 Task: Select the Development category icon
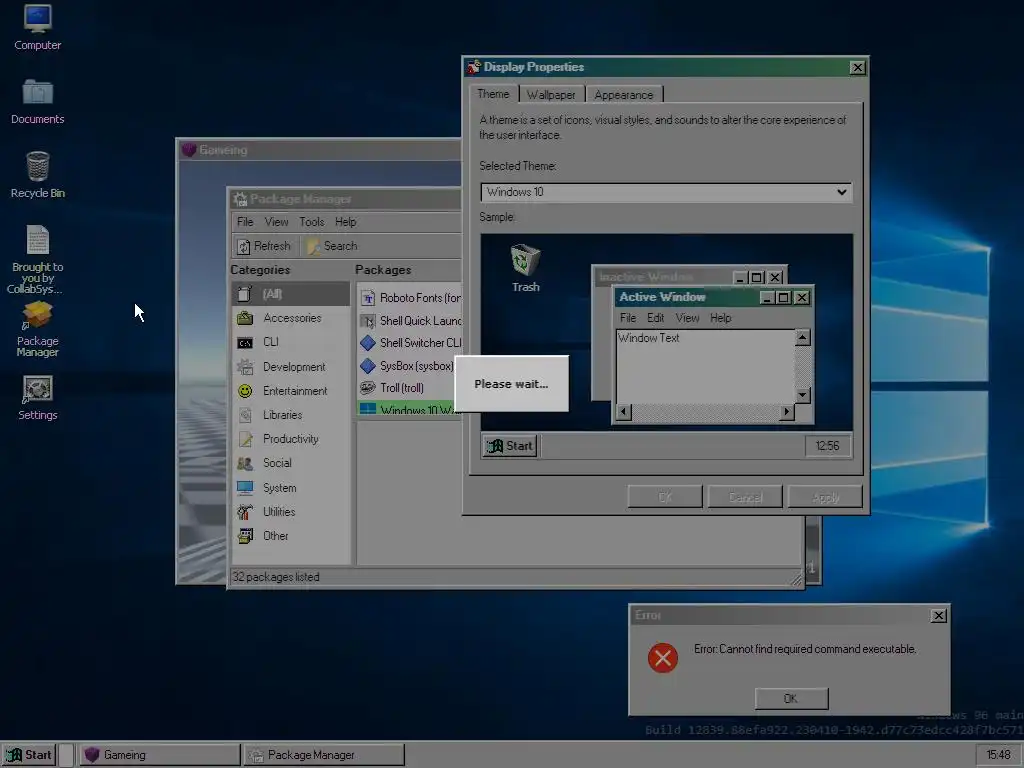pyautogui.click(x=245, y=366)
